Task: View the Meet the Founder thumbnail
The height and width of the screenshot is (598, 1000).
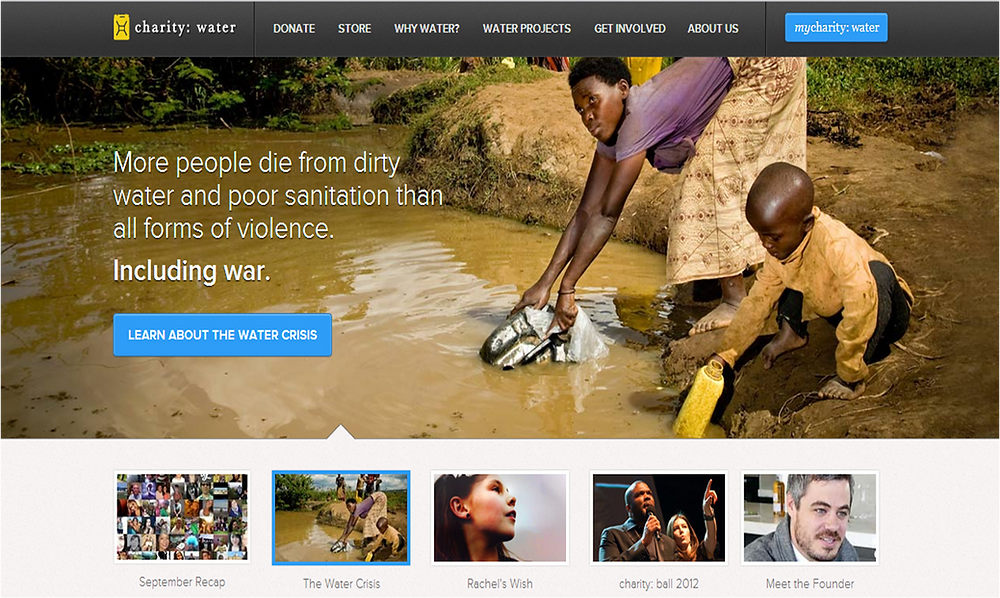Action: pos(810,518)
